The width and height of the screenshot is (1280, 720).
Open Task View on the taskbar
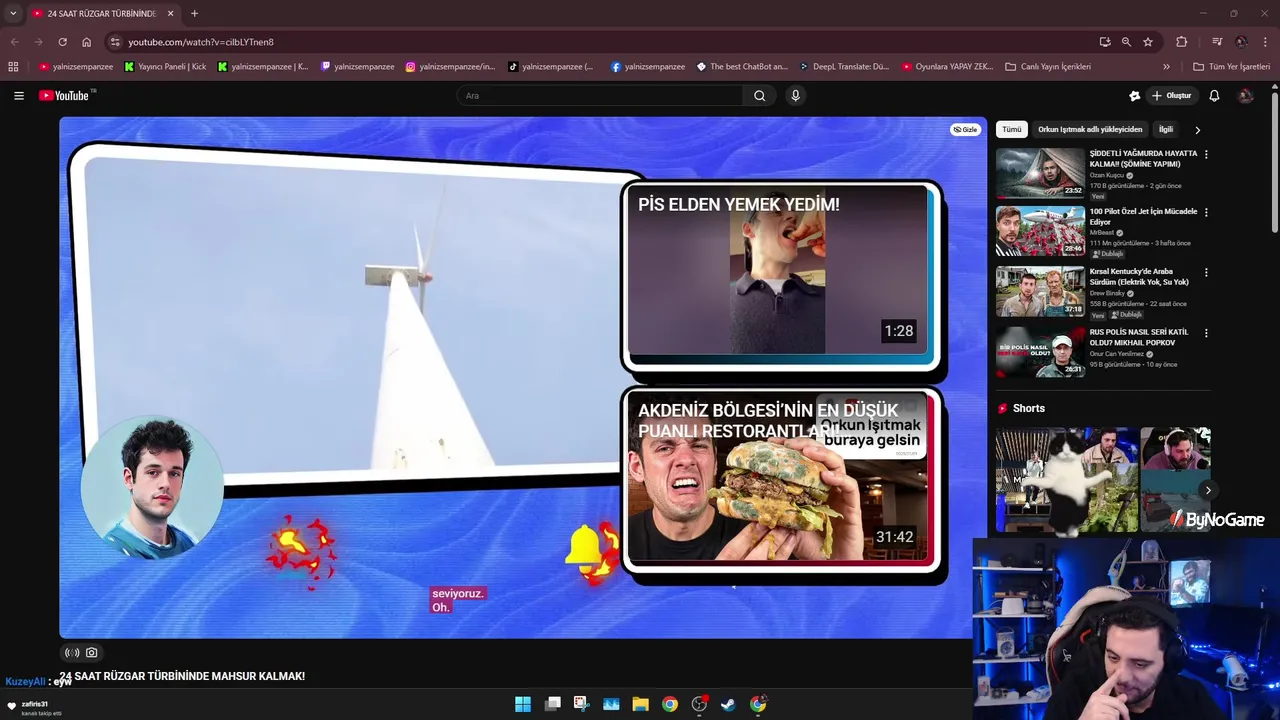[553, 704]
